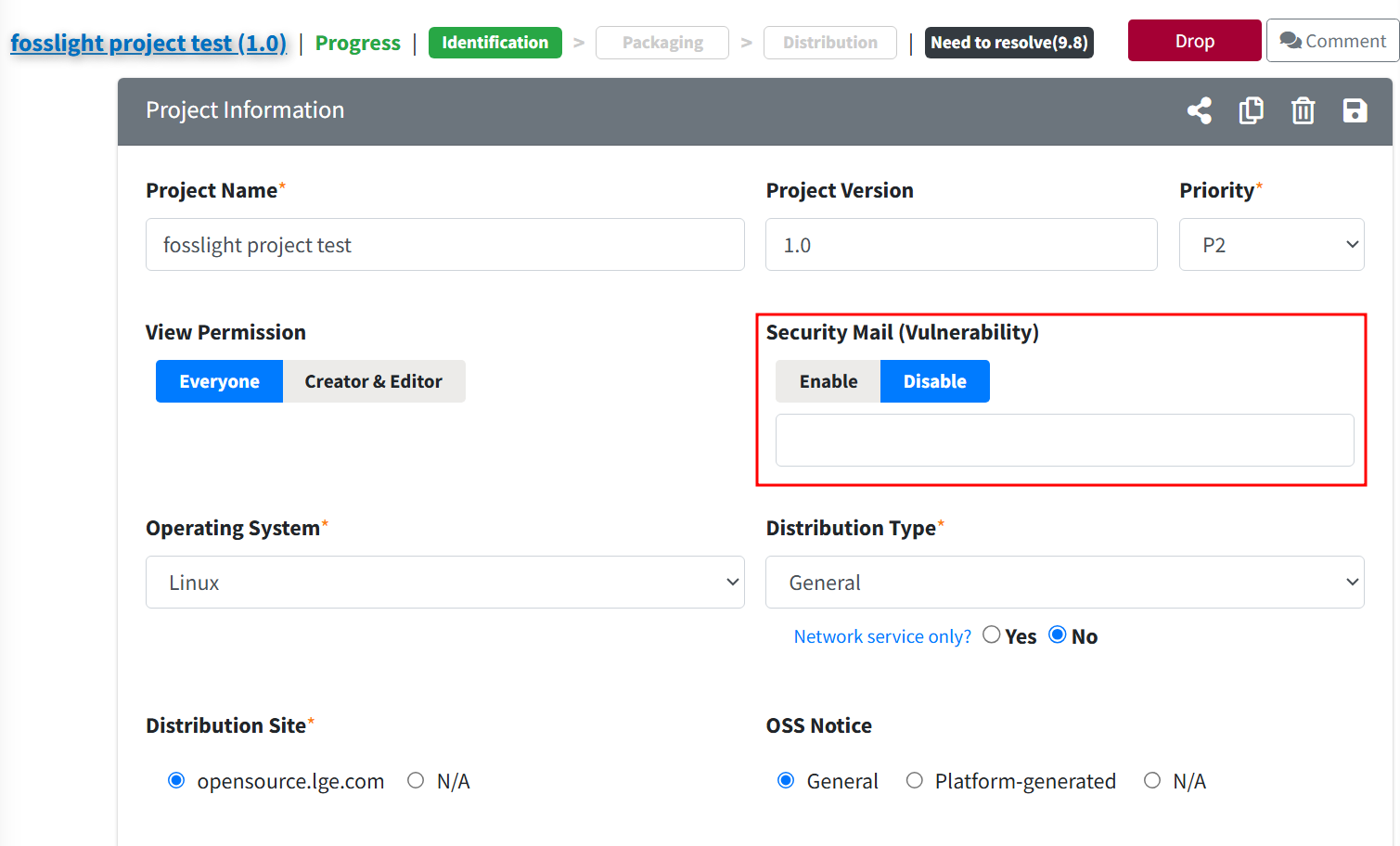The height and width of the screenshot is (846, 1400).
Task: Choose N/A for Distribution Site
Action: (416, 781)
